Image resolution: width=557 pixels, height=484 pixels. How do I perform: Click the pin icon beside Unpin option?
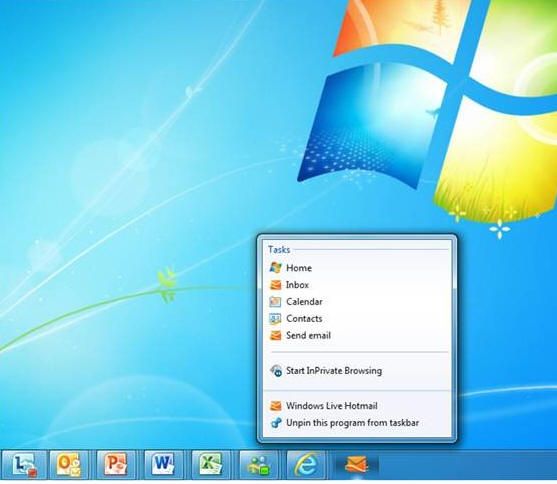pyautogui.click(x=276, y=423)
